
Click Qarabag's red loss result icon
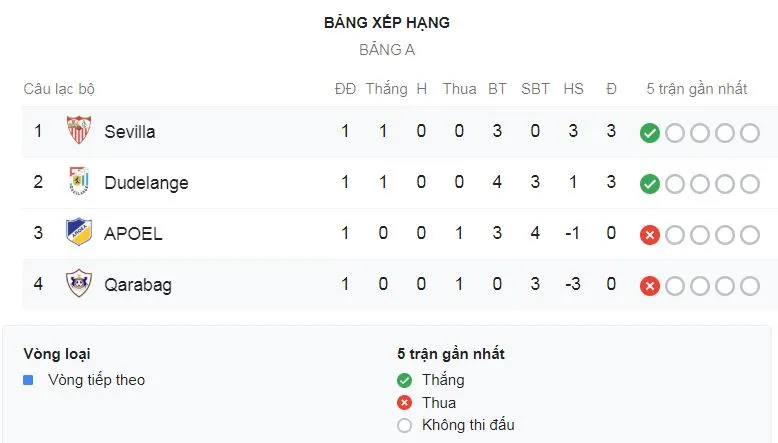coord(650,285)
